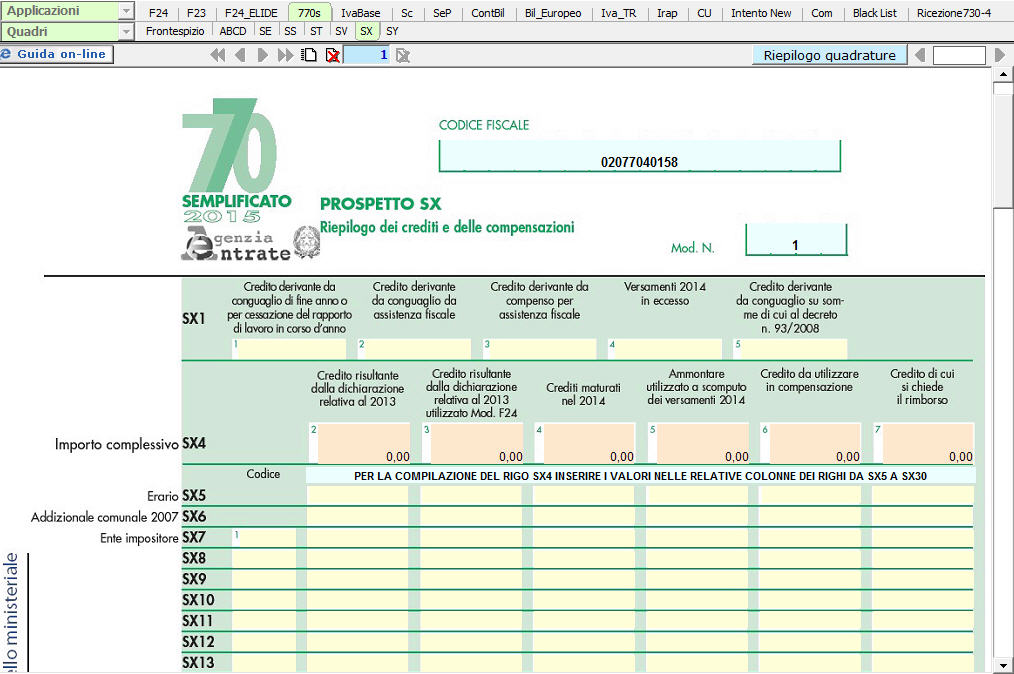This screenshot has height=674, width=1014.
Task: Open Riepilogo quadrature
Action: click(x=830, y=56)
